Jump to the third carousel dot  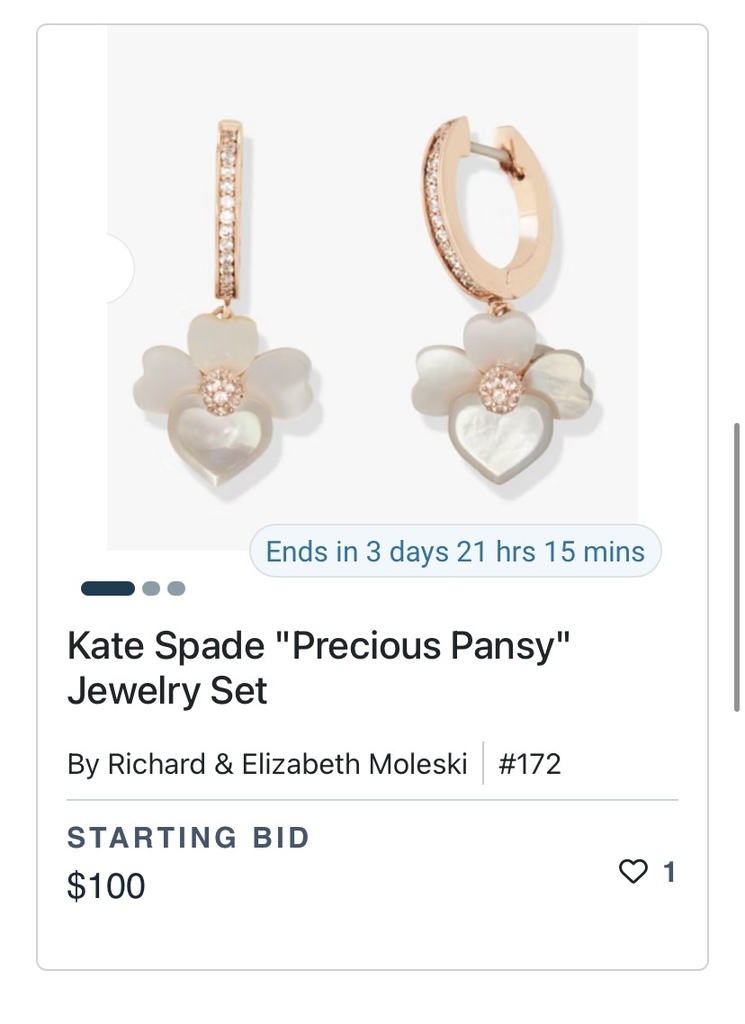(x=176, y=588)
